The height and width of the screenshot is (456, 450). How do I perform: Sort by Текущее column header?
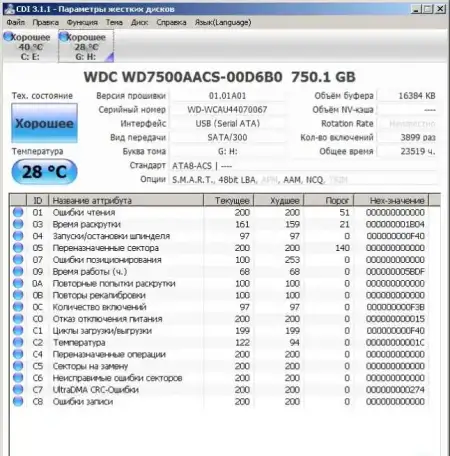pyautogui.click(x=229, y=200)
